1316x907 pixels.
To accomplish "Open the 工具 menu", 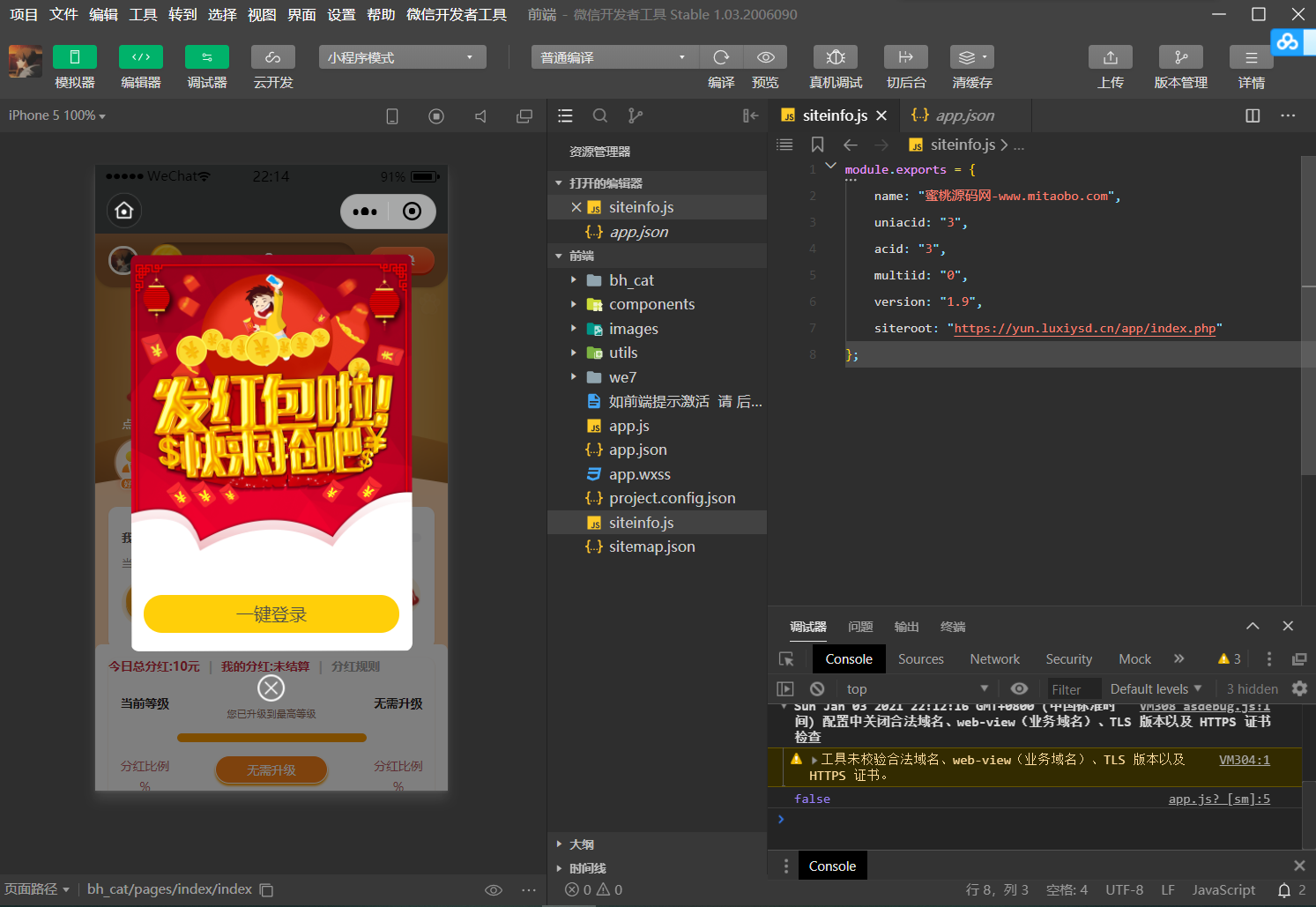I will pos(143,14).
